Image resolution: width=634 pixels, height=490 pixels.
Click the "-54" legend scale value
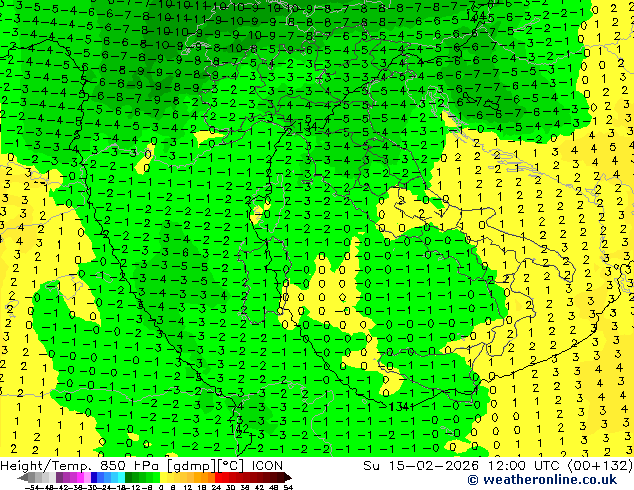click(x=32, y=488)
